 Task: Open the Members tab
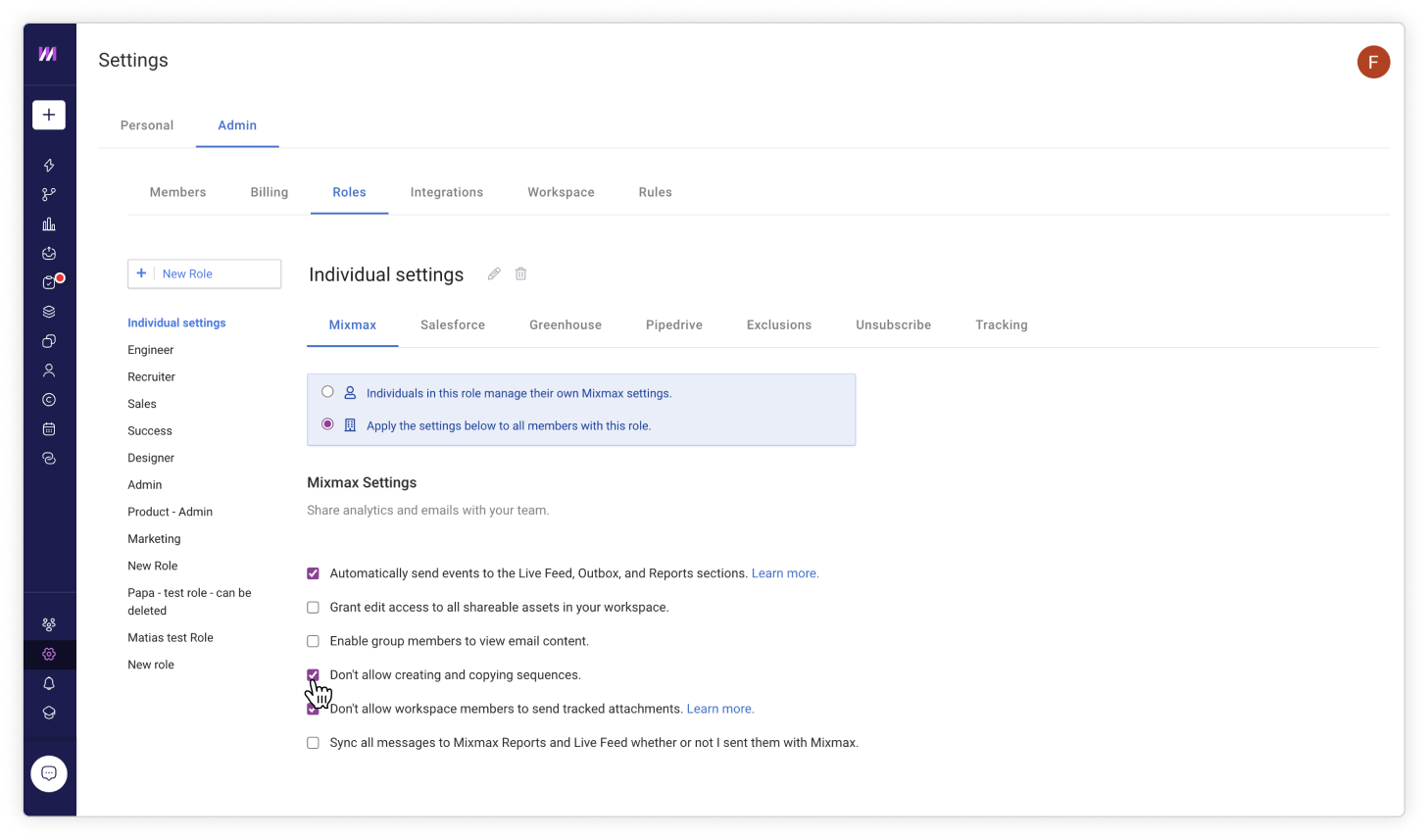point(178,192)
